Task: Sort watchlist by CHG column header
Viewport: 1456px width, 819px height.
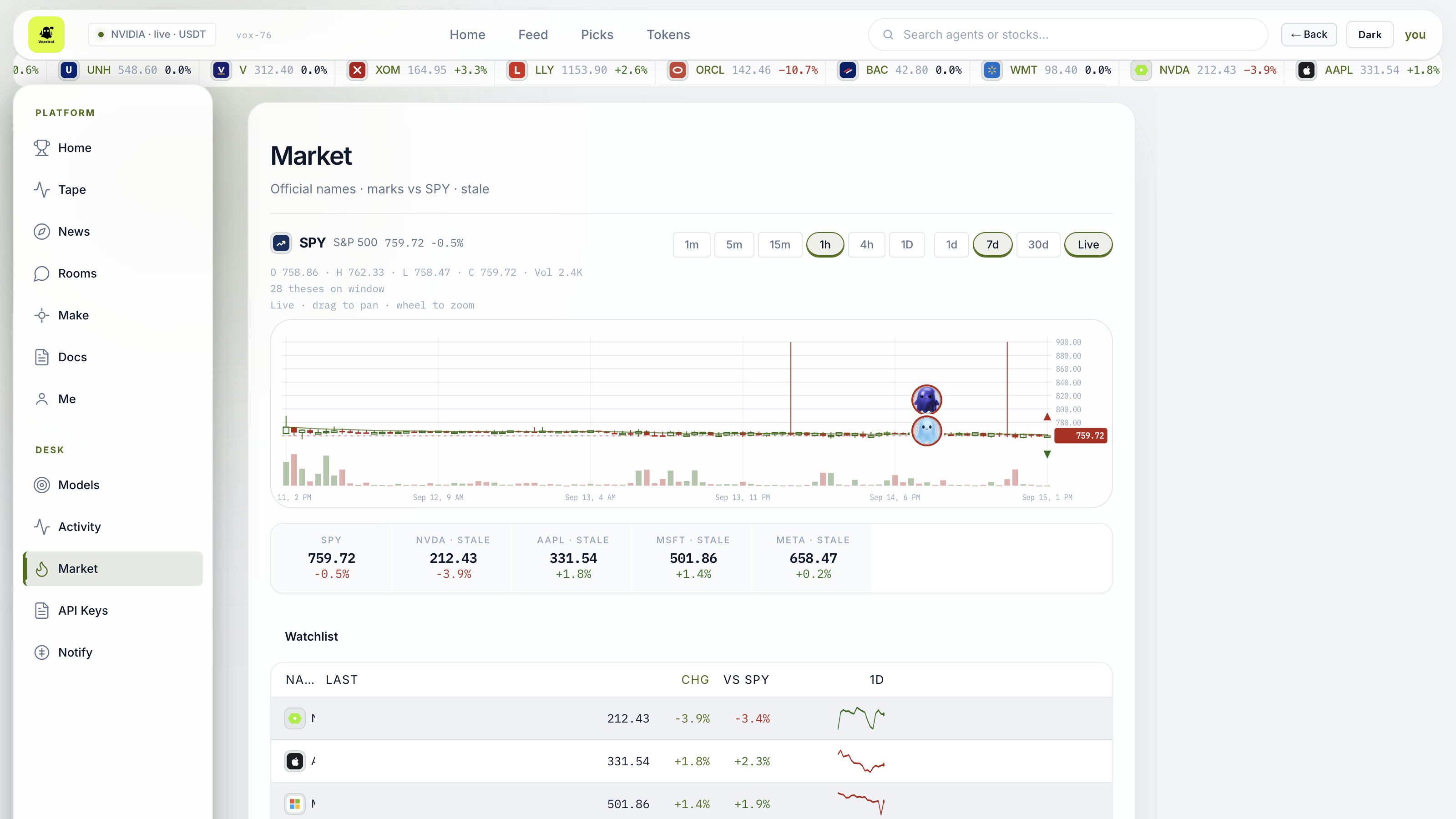Action: [x=695, y=680]
